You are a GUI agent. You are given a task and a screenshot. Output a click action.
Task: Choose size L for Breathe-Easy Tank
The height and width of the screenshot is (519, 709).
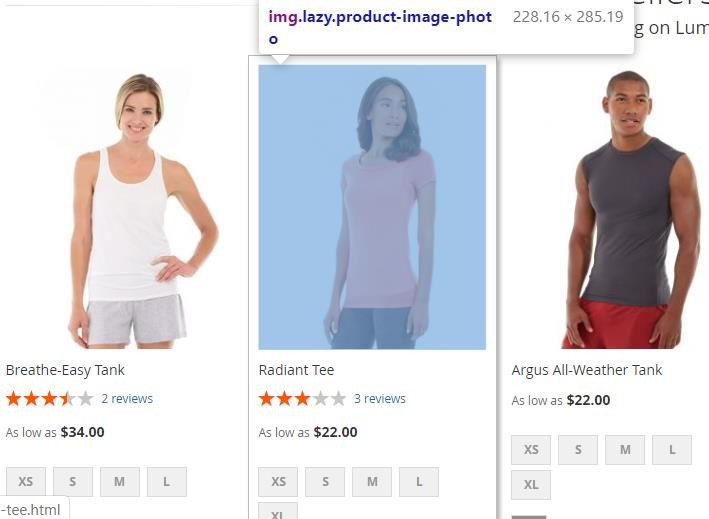167,482
